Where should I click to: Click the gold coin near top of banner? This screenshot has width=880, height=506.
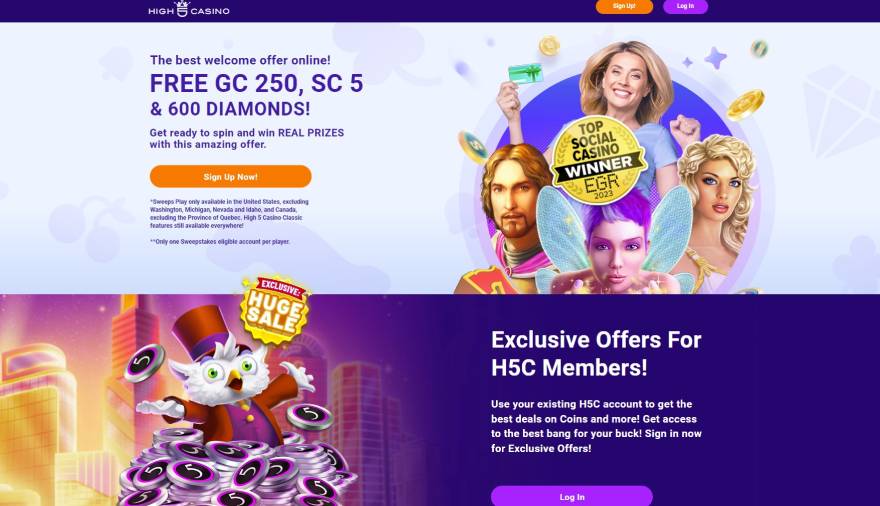pyautogui.click(x=549, y=45)
